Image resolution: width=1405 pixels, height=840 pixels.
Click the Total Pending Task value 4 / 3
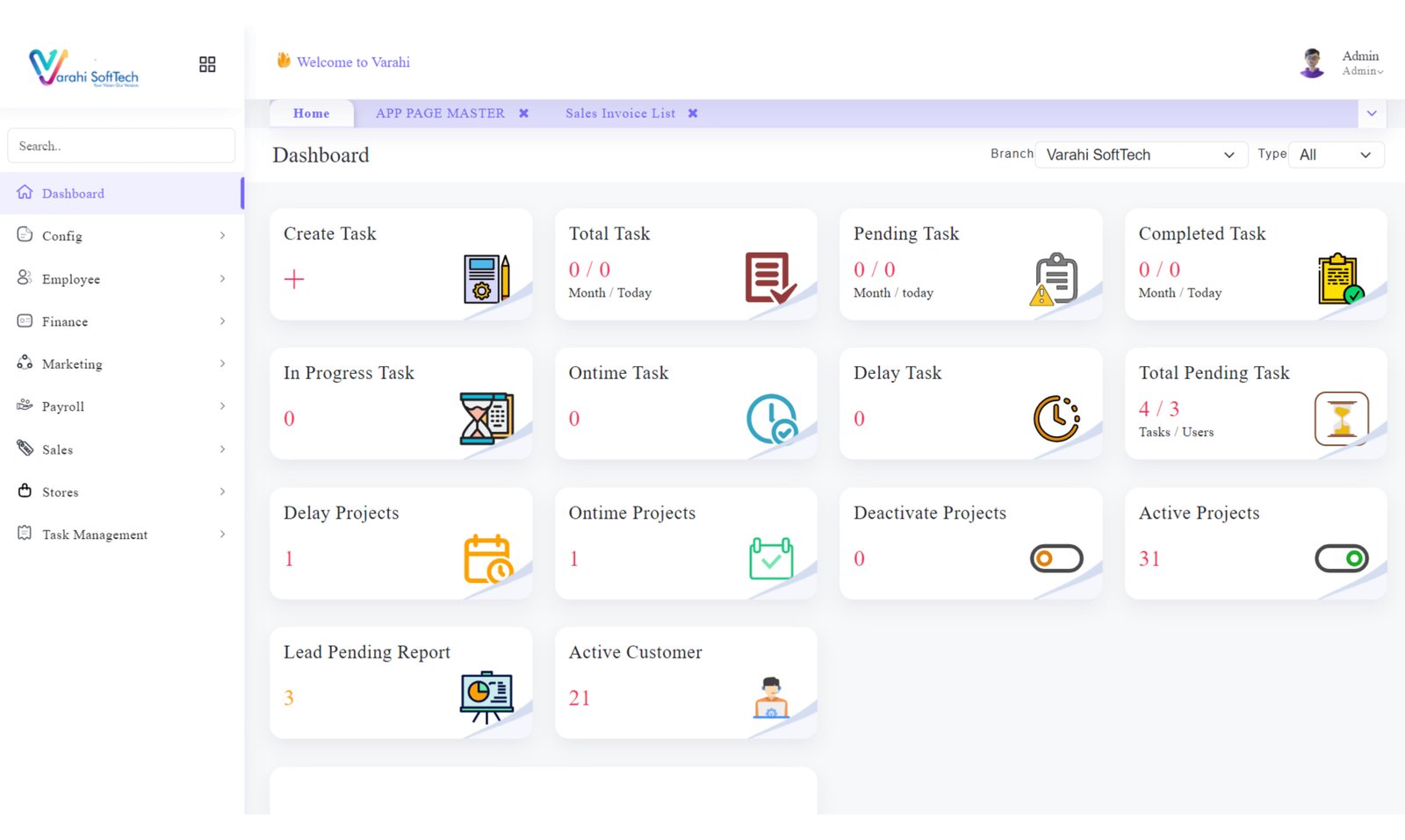pyautogui.click(x=1159, y=409)
